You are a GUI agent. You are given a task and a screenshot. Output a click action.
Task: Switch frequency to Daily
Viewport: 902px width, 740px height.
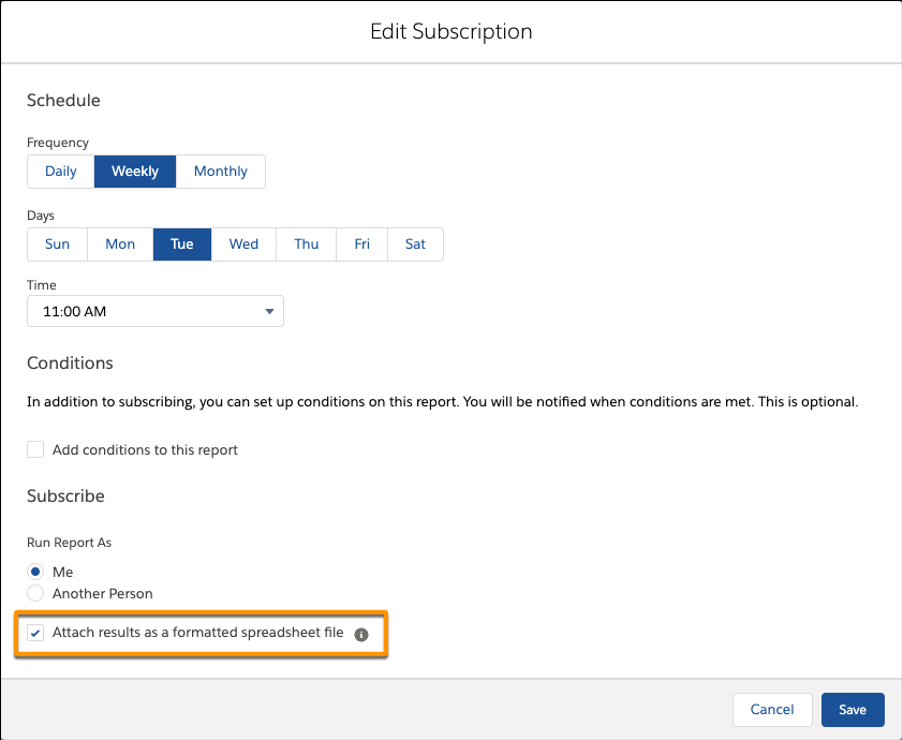[x=60, y=171]
